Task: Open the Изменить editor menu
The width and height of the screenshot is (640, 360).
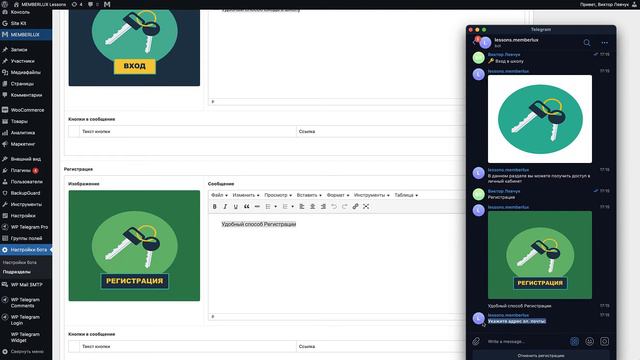Action: 246,195
